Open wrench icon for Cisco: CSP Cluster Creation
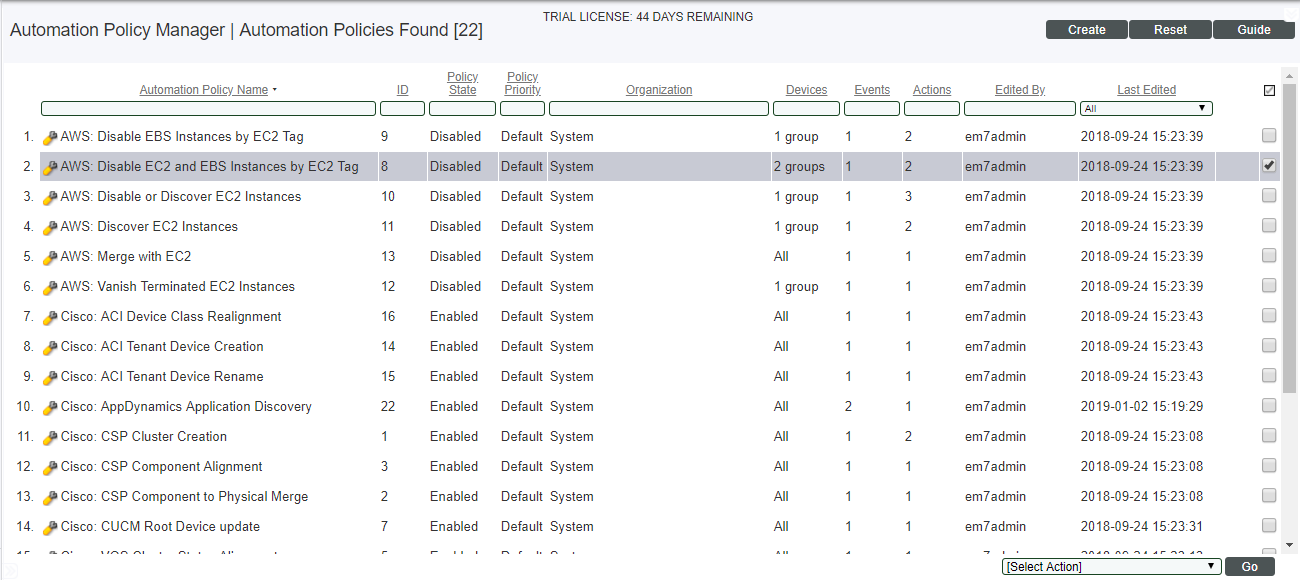The height and width of the screenshot is (580, 1300). (50, 438)
